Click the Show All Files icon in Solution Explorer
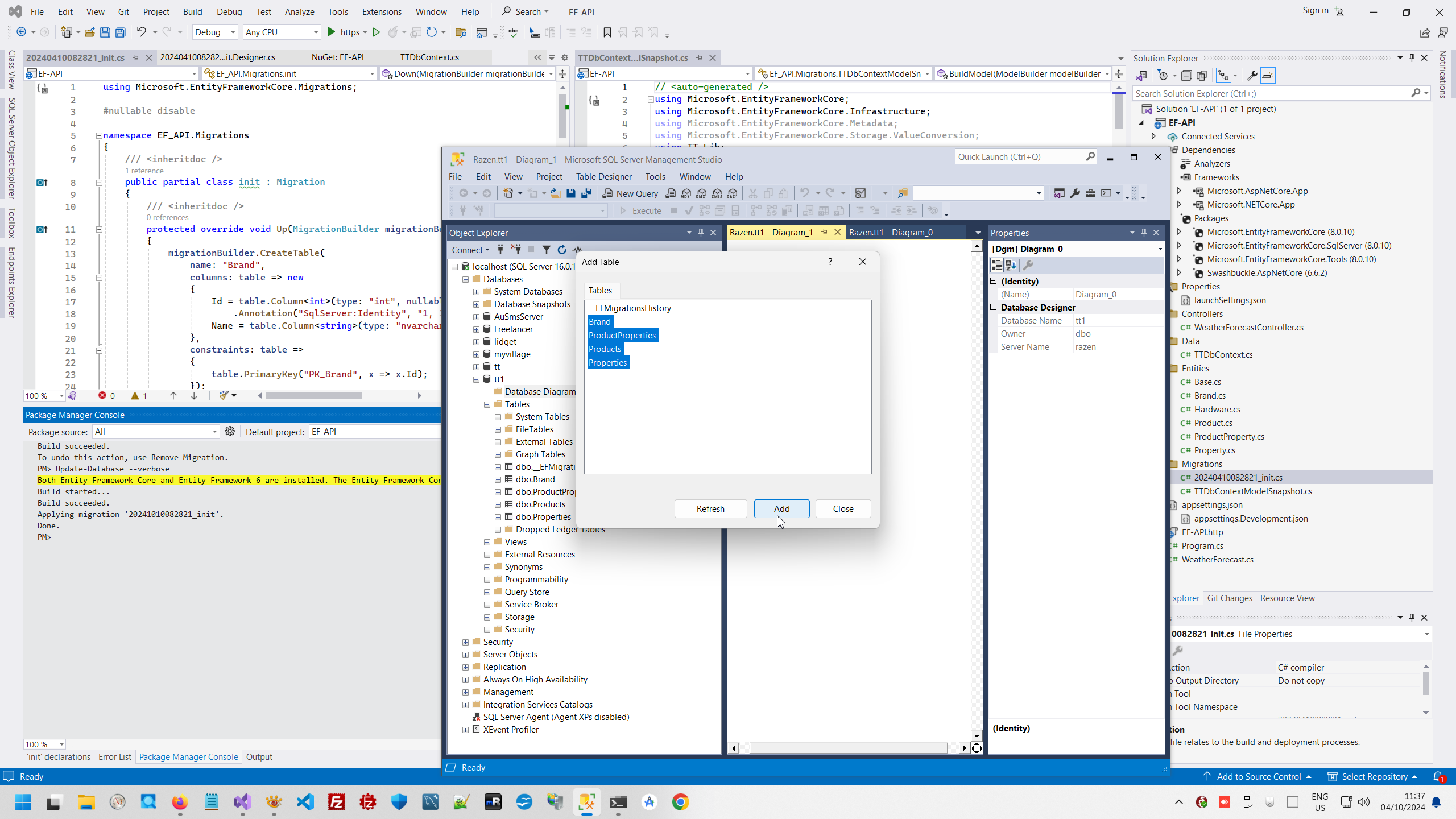The width and height of the screenshot is (1456, 819). (x=1202, y=76)
